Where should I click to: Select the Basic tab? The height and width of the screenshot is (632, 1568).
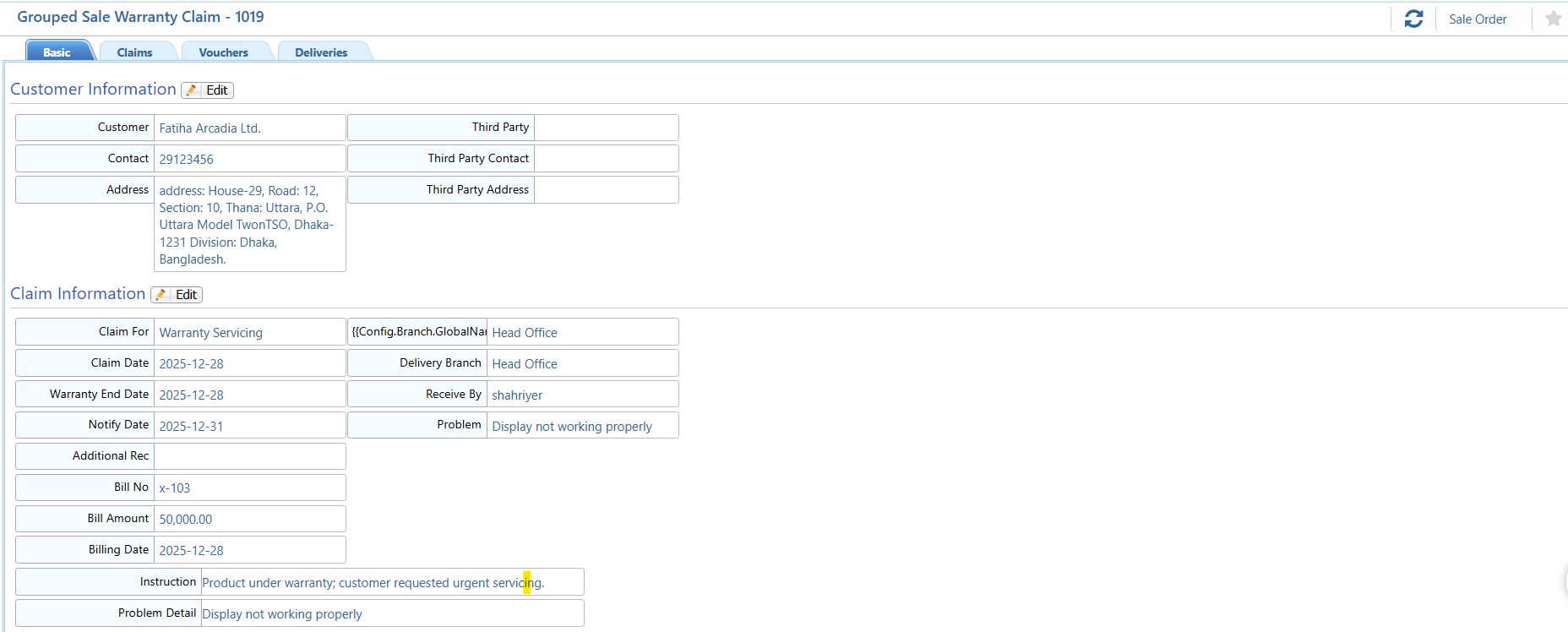[x=57, y=52]
